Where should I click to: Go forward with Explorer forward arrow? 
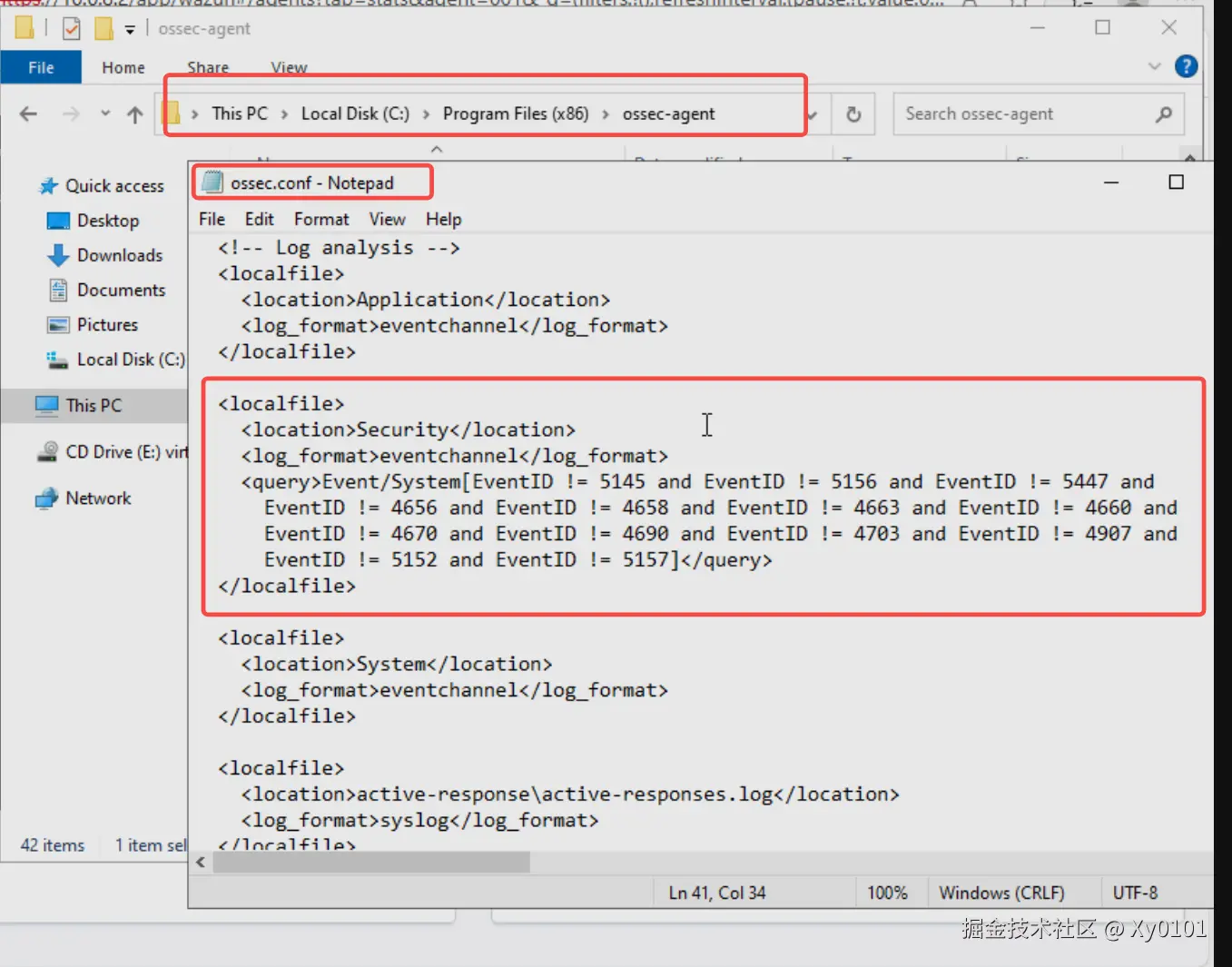pyautogui.click(x=71, y=113)
